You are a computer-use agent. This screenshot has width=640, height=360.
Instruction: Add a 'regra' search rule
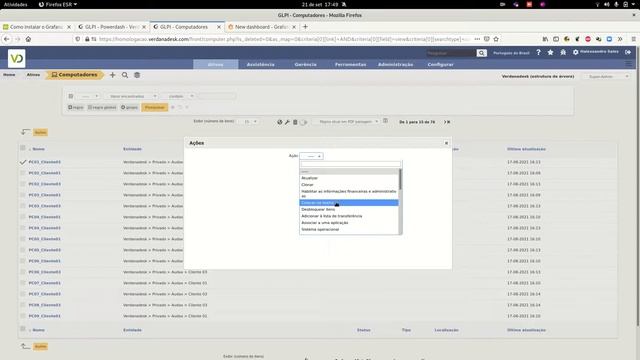[x=76, y=107]
